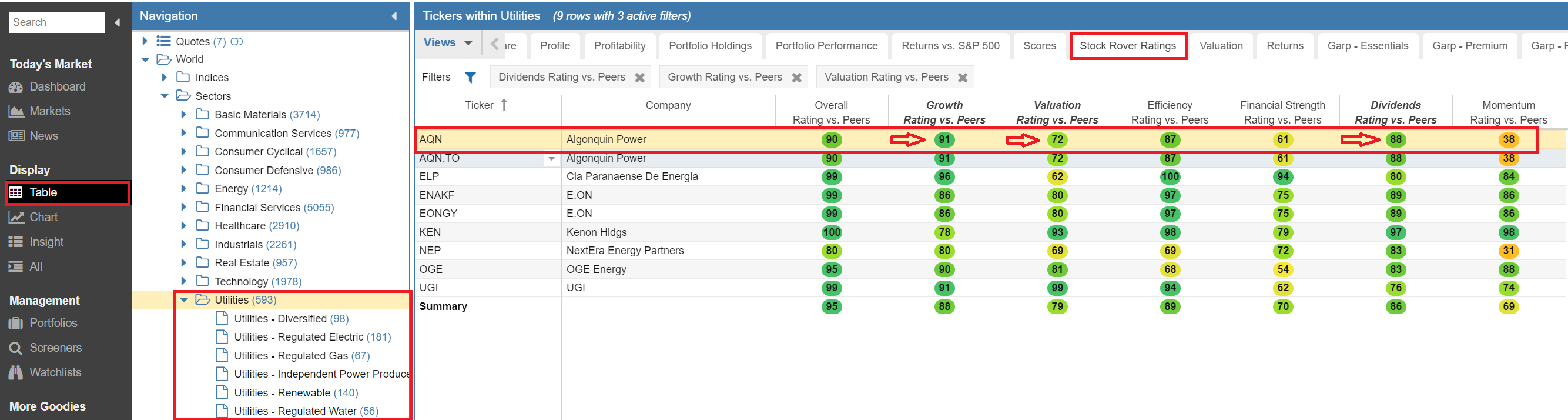1568x420 pixels.
Task: Expand the Energy sector folder
Action: click(184, 189)
